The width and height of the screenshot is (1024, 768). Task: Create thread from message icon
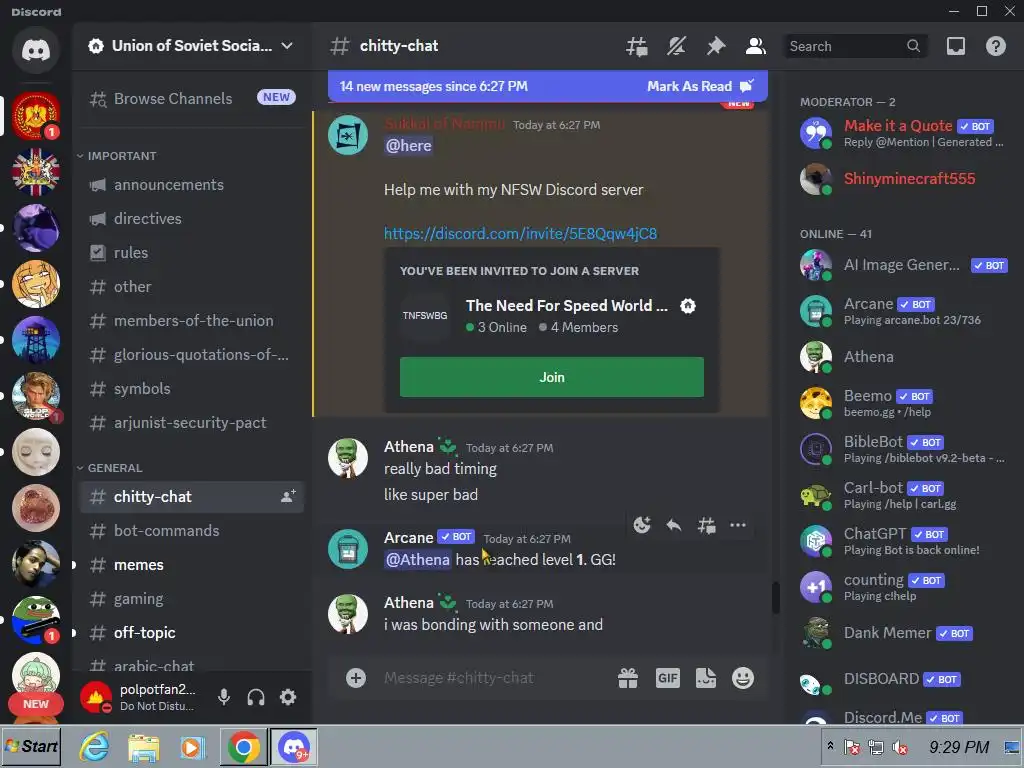(706, 525)
